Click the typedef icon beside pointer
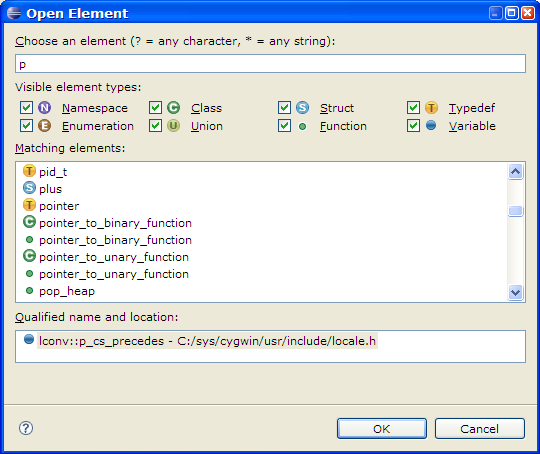This screenshot has height=454, width=540. (29, 205)
